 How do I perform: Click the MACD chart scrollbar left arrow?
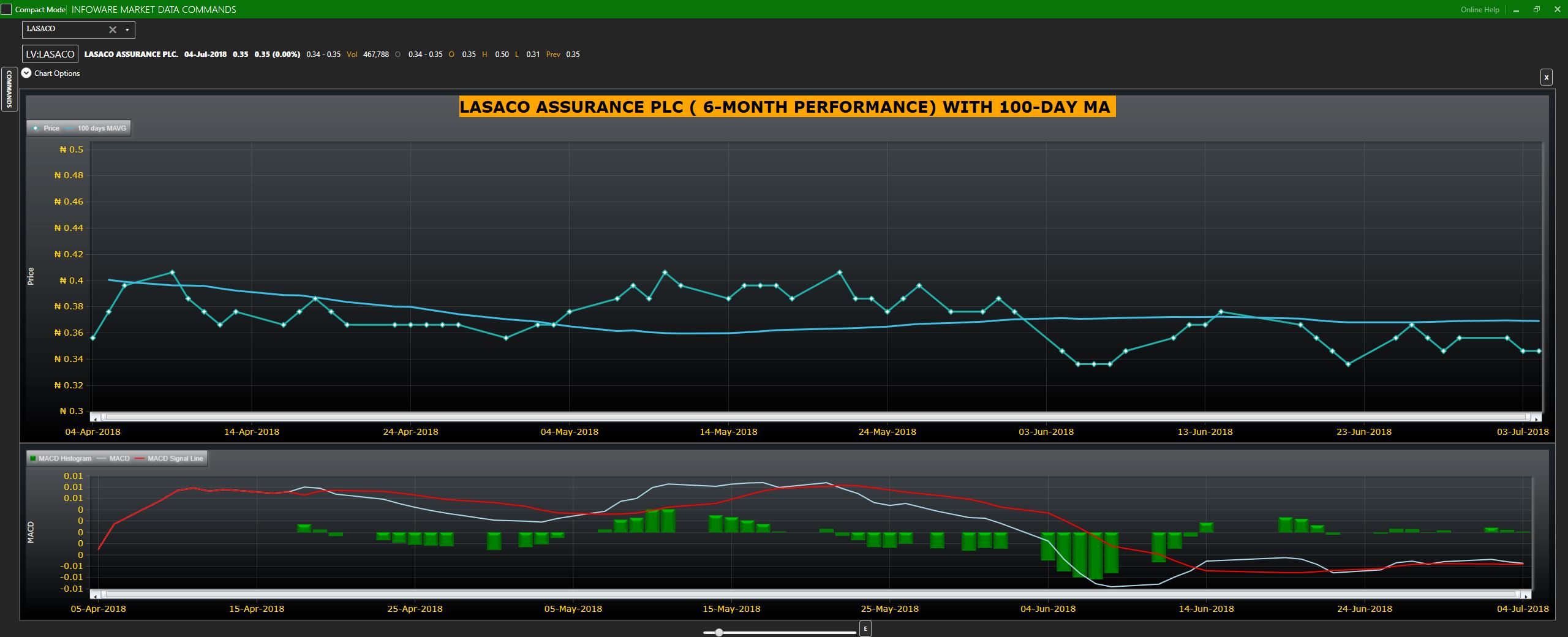point(95,595)
